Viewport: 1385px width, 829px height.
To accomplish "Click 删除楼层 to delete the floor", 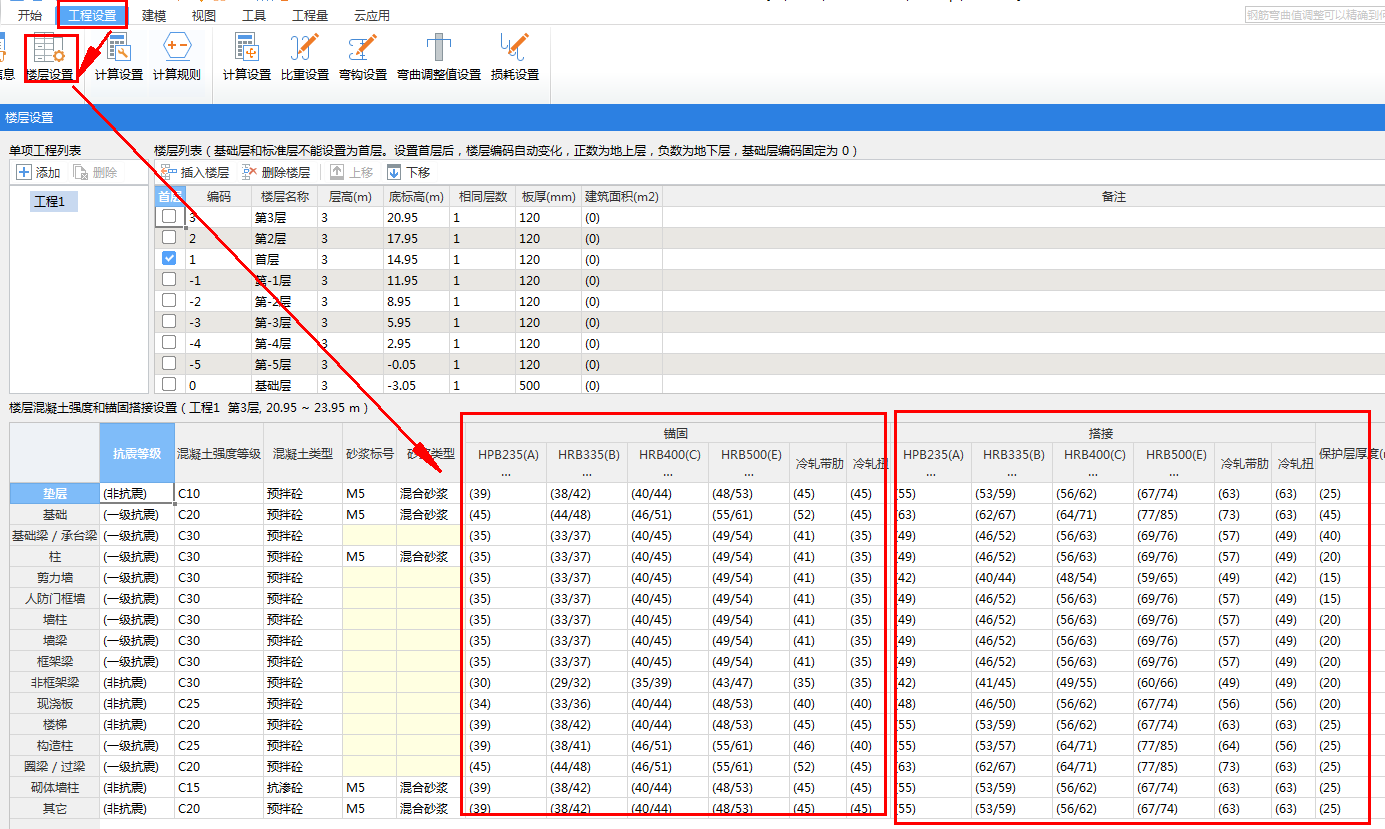I will (276, 173).
